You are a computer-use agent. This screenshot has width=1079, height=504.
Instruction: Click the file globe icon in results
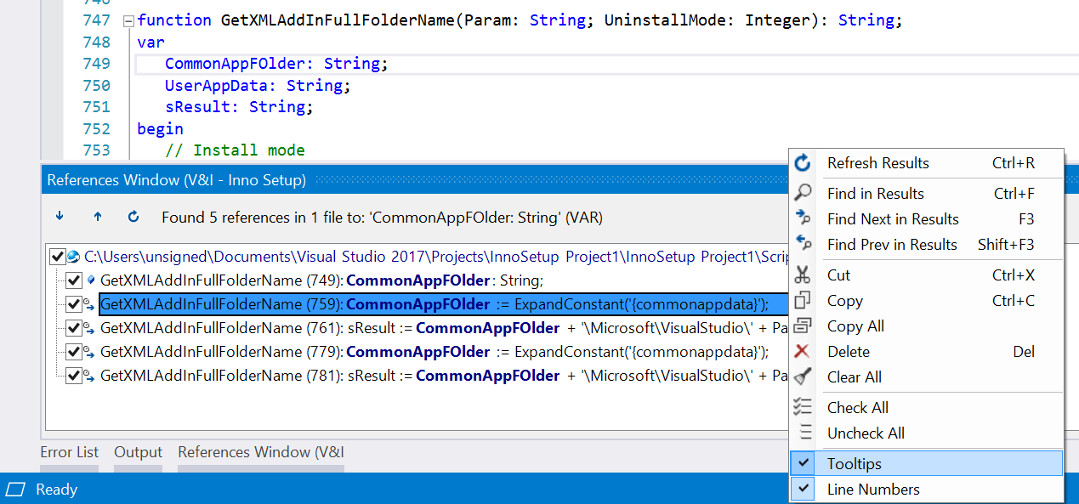tap(74, 257)
